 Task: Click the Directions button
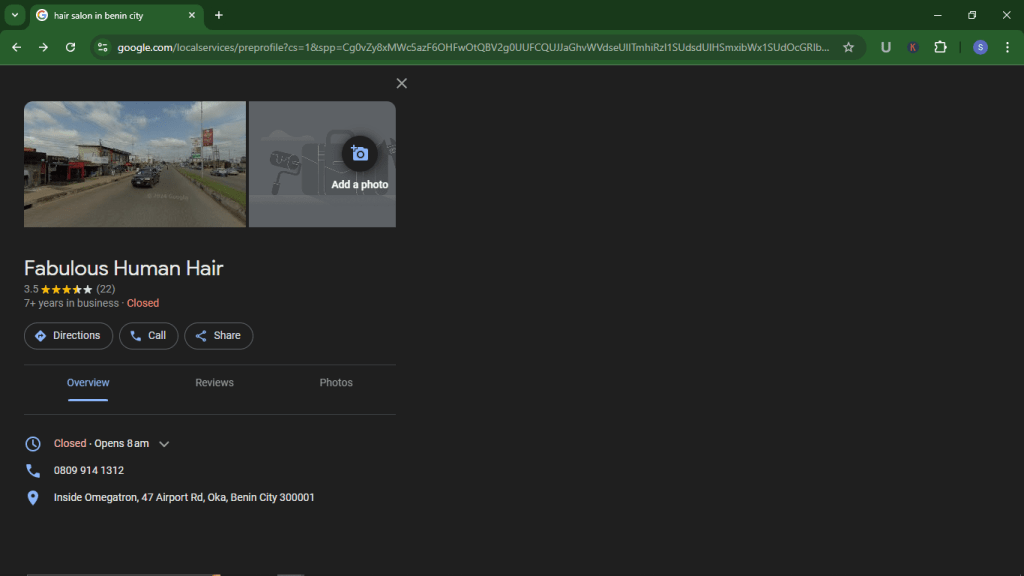68,336
